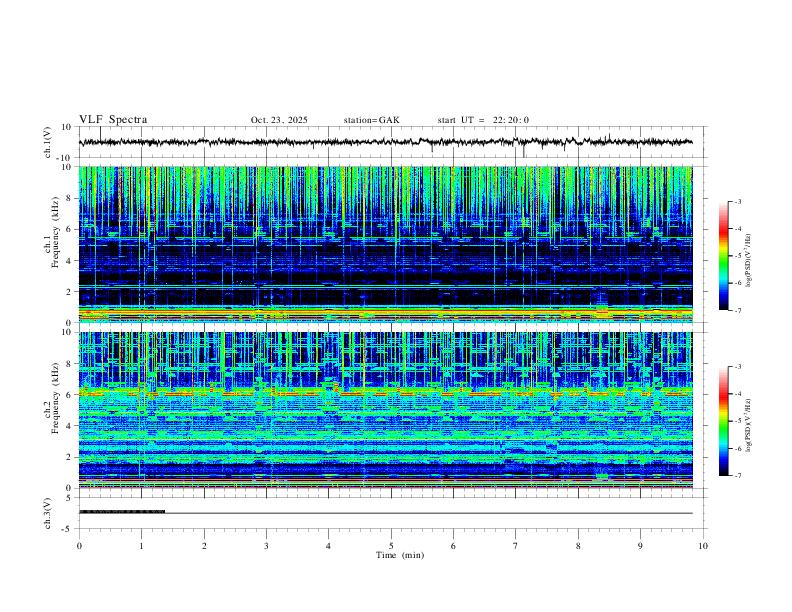Click the 'station=GAK' label

(x=371, y=120)
